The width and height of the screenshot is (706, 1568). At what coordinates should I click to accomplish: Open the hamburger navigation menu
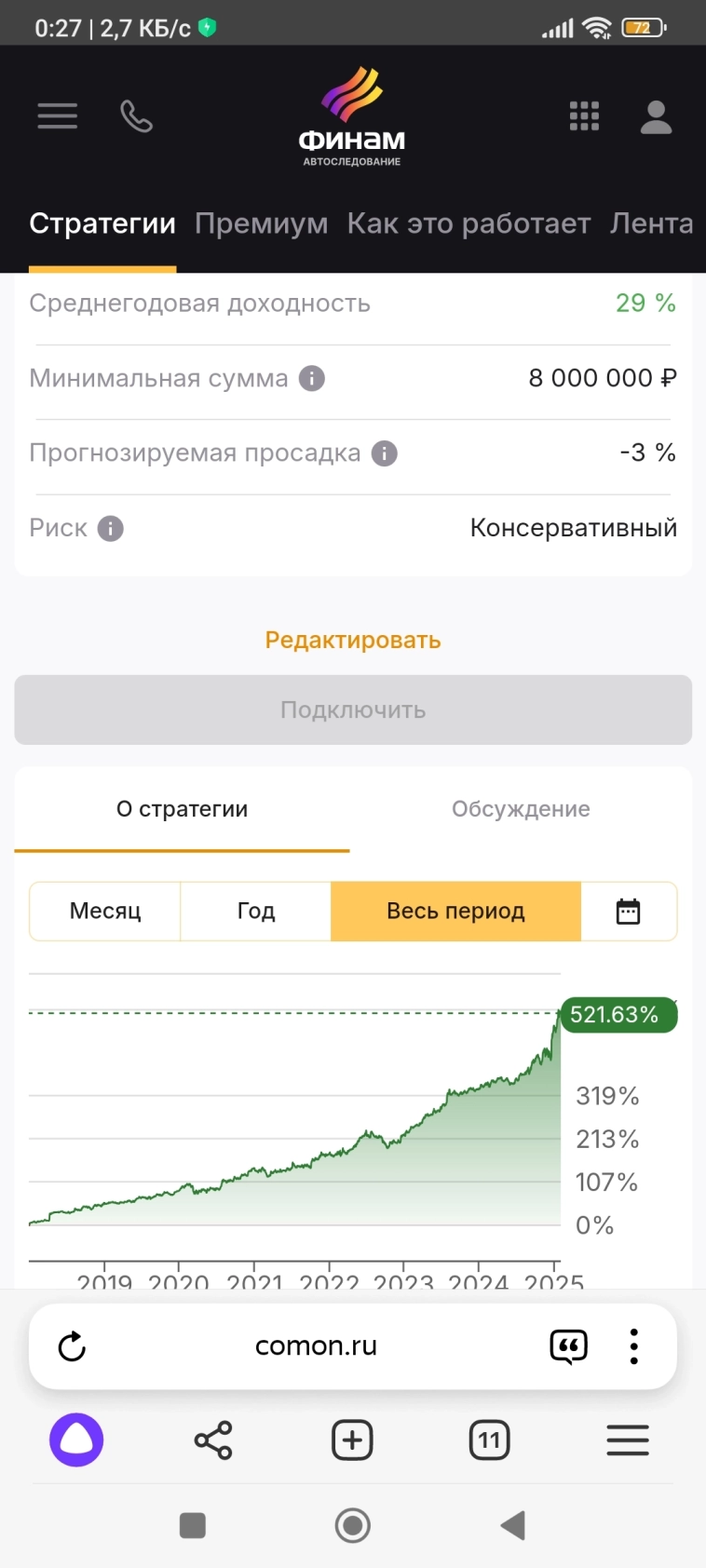point(57,116)
